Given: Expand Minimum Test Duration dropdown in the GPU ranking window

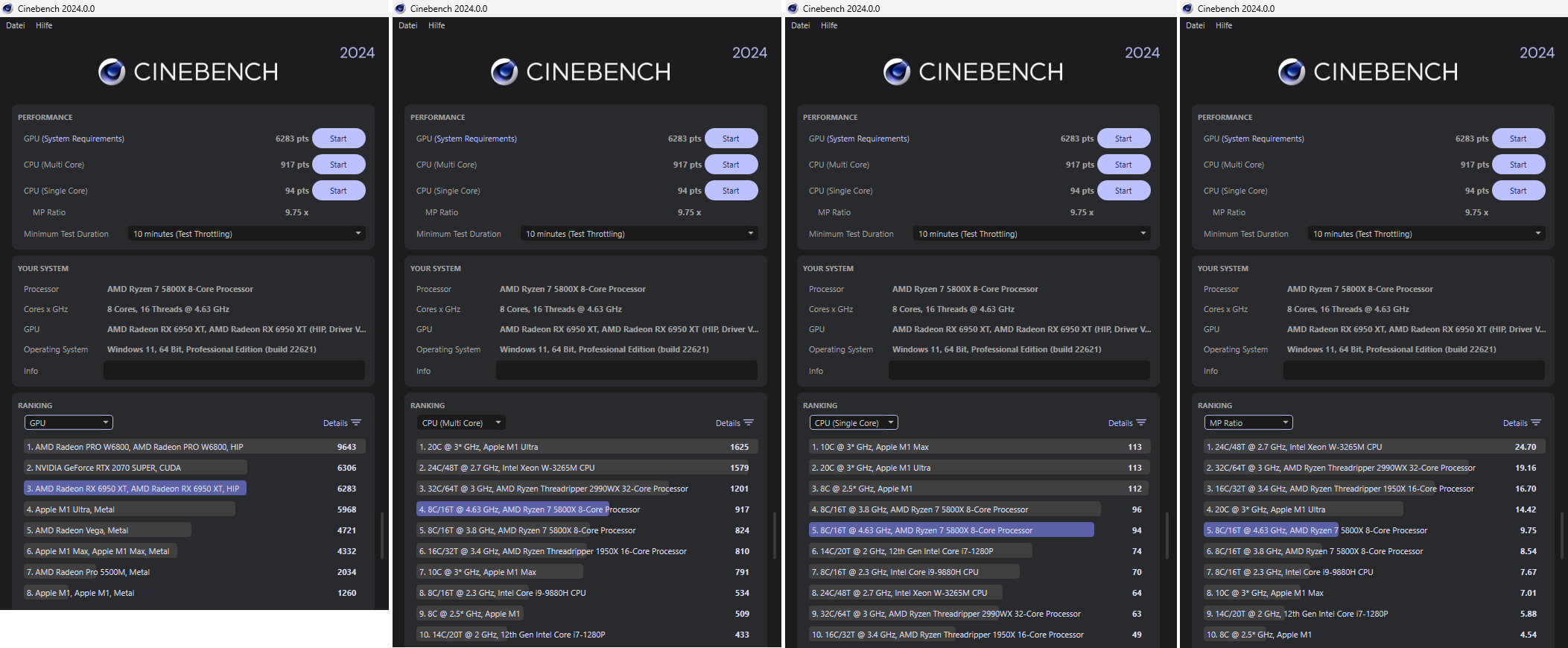Looking at the screenshot, I should coord(247,233).
